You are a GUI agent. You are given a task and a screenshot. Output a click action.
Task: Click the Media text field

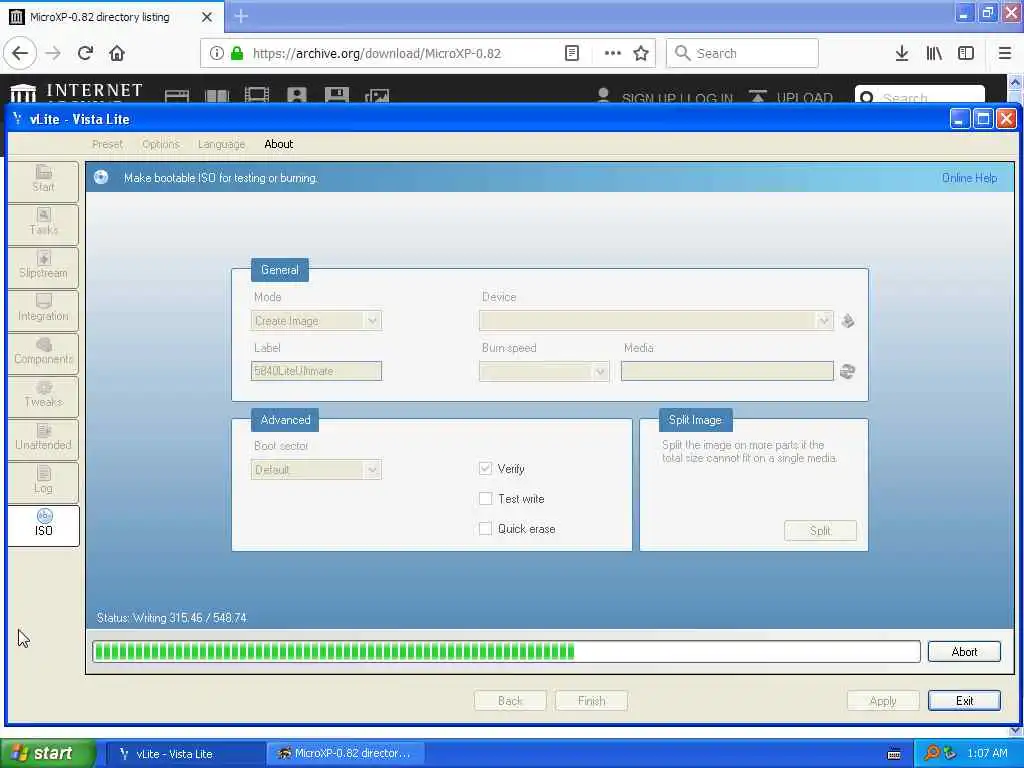(x=727, y=371)
